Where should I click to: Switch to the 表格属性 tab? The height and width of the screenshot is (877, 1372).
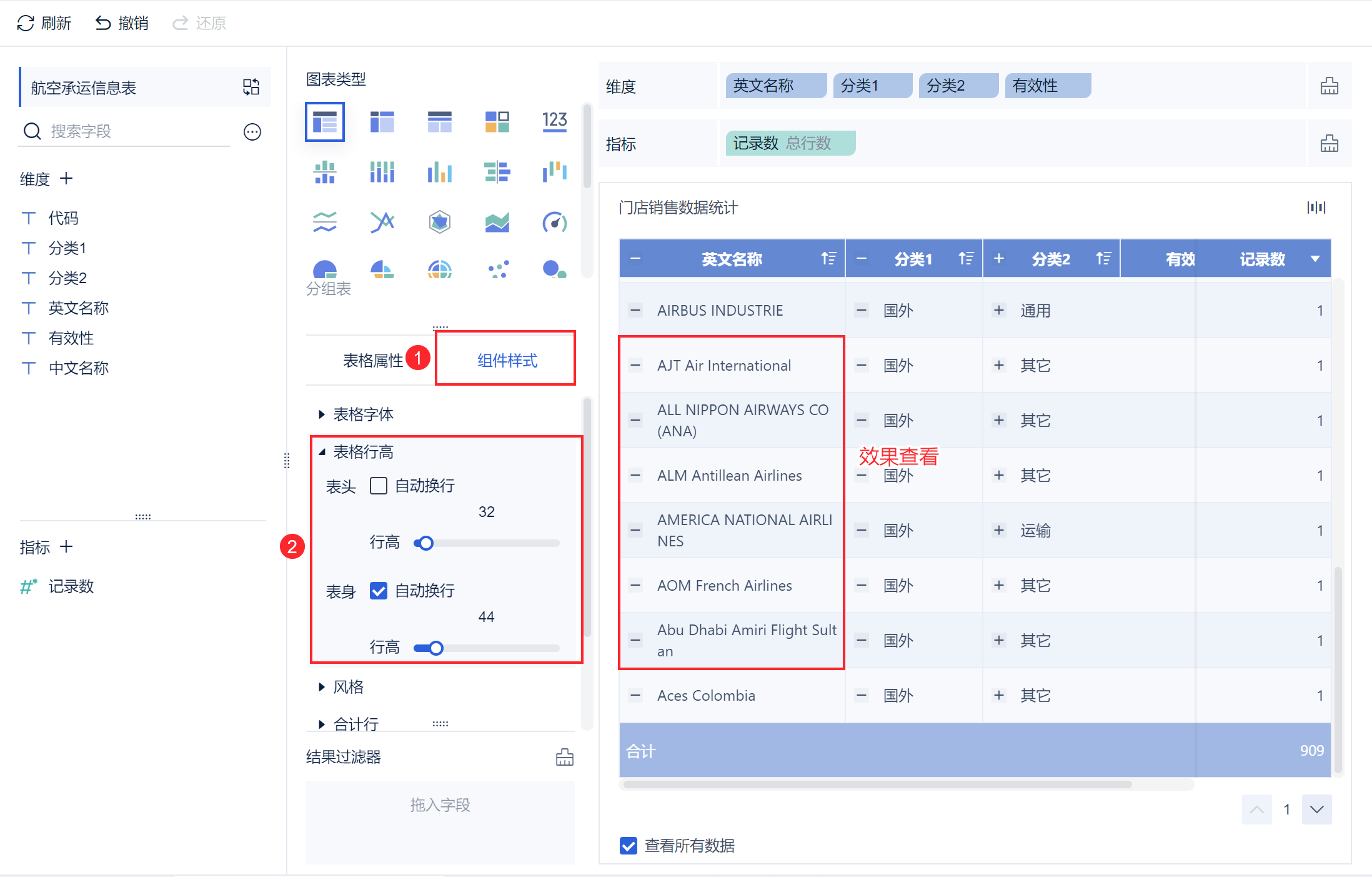(x=373, y=361)
